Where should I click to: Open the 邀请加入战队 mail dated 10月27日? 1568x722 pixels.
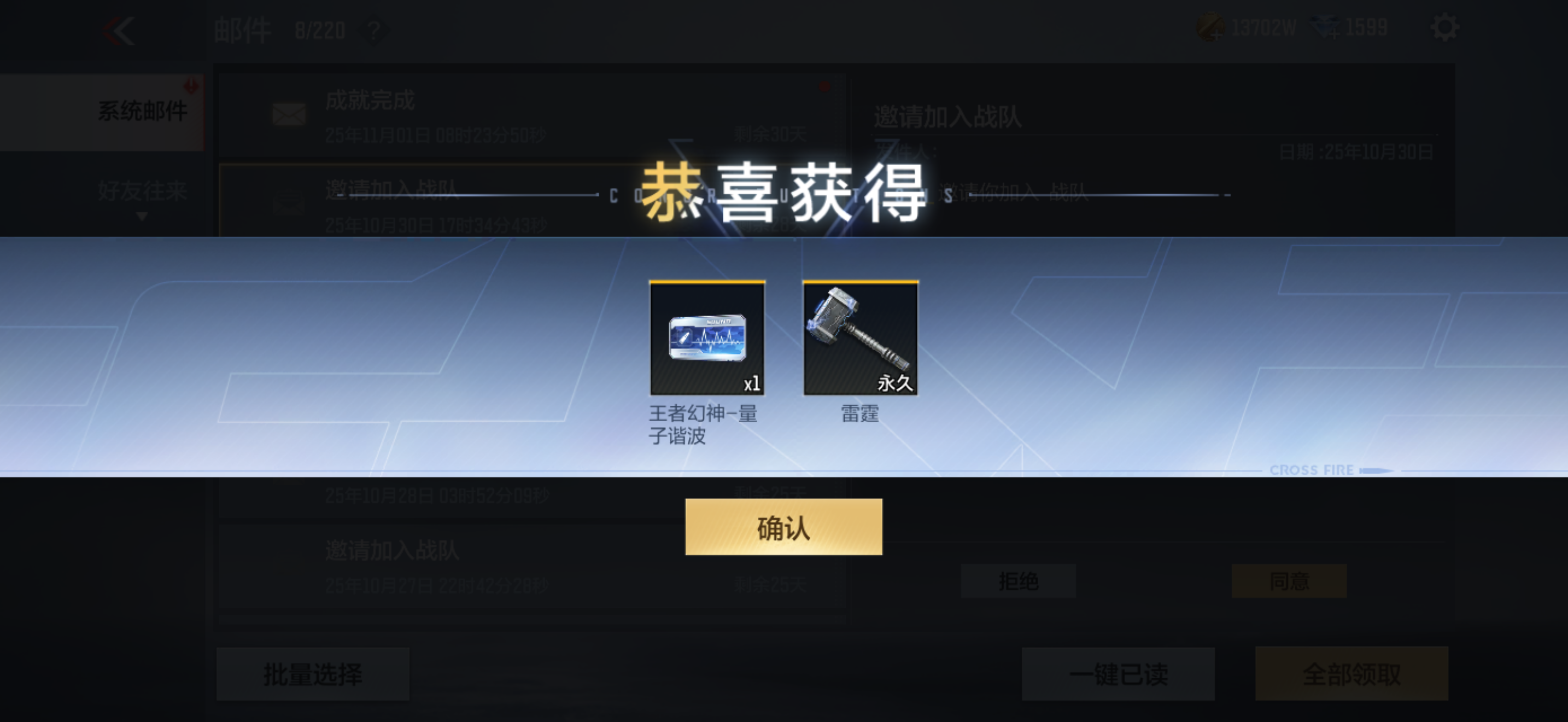531,567
